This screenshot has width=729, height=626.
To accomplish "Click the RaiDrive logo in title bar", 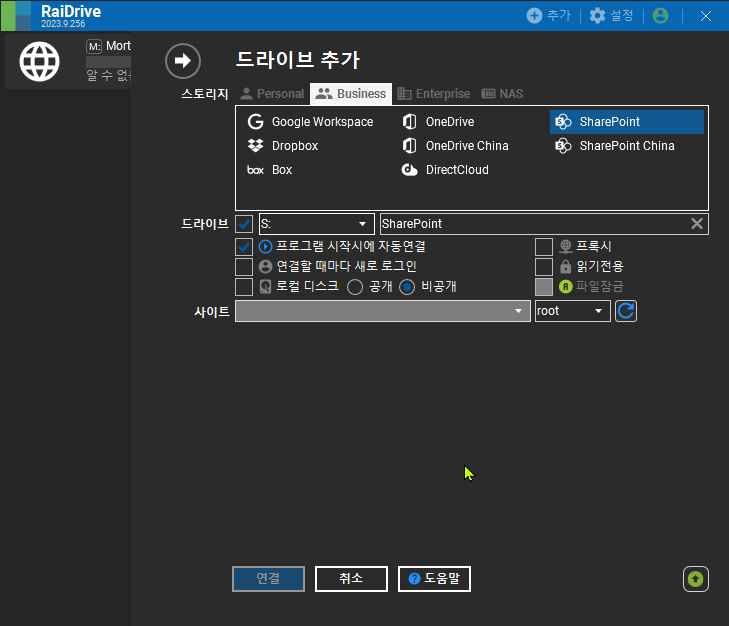I will 16,16.
